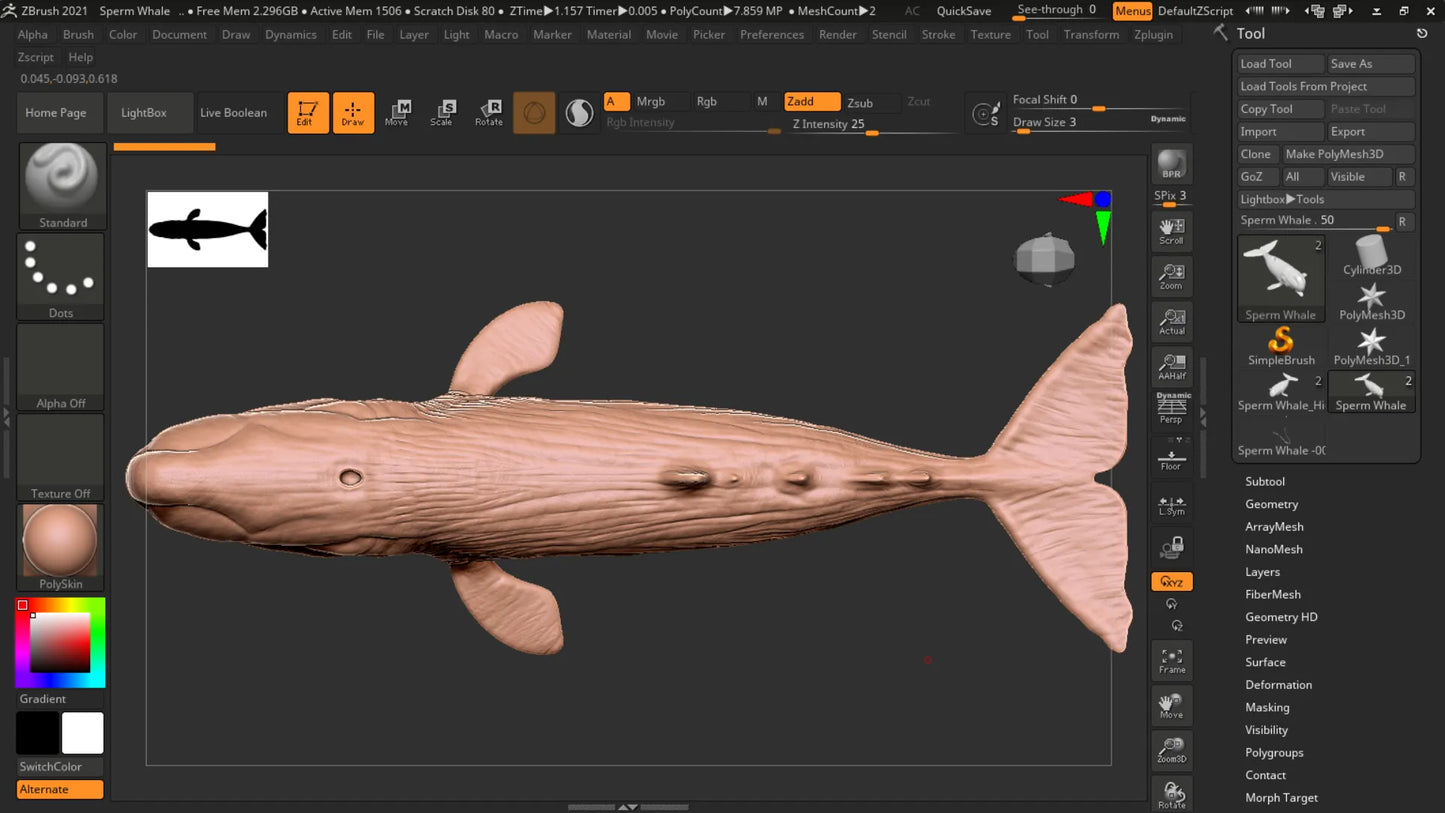1445x813 pixels.
Task: Adjust the Draw Size slider
Action: [1099, 123]
